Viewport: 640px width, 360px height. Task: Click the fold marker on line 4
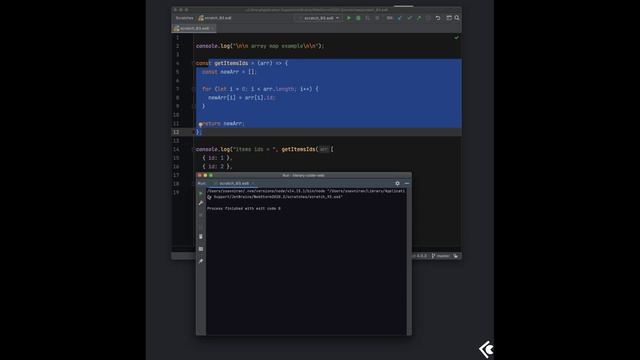[193, 63]
